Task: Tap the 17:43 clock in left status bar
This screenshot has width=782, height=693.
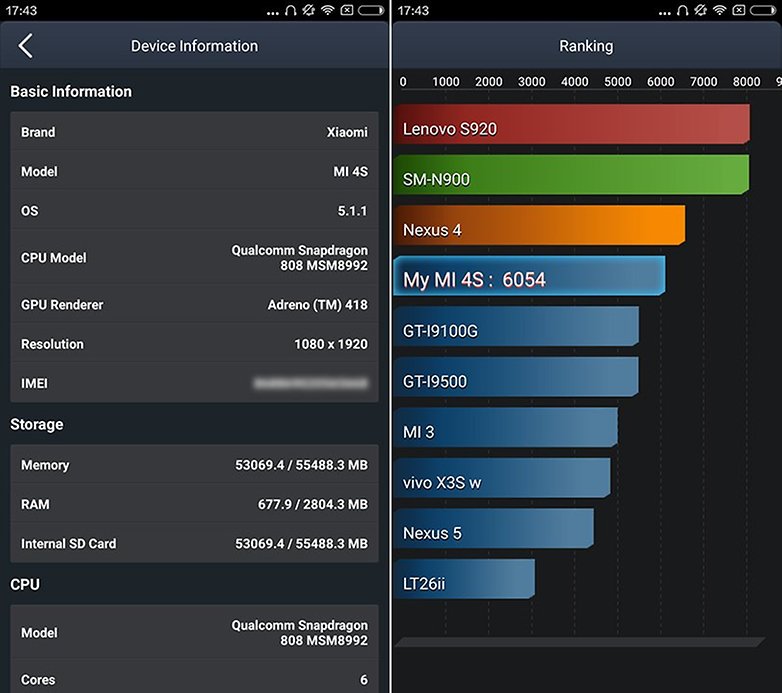Action: pos(21,10)
